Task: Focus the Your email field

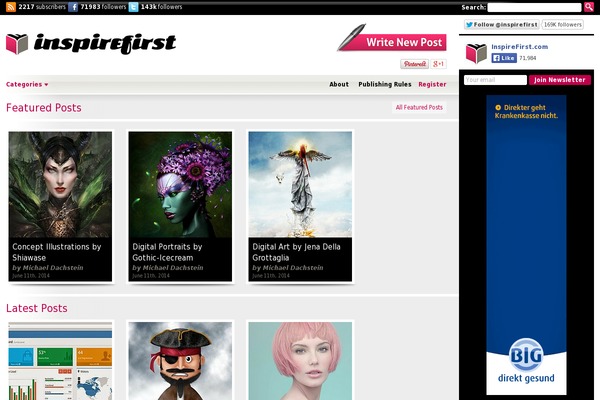Action: click(x=495, y=80)
